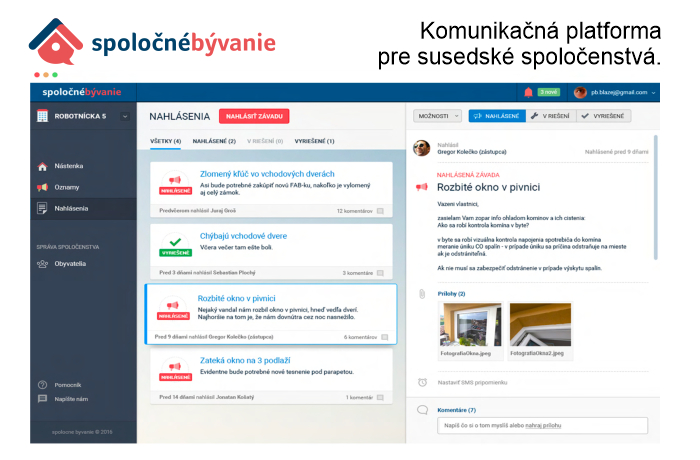
Task: Set status to Nahlásené in the detail toolbar
Action: (497, 116)
